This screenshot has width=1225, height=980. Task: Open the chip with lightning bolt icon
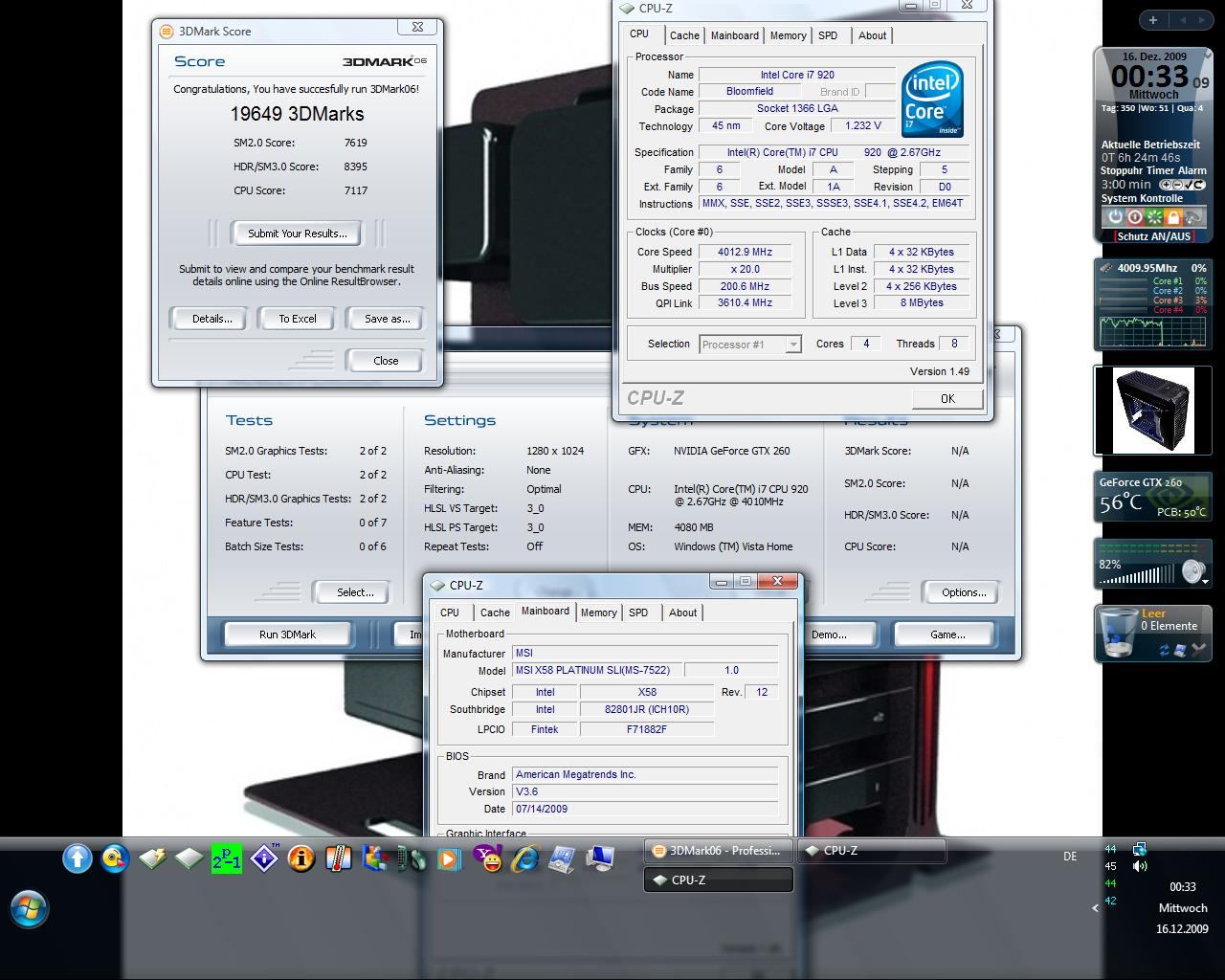tap(152, 858)
